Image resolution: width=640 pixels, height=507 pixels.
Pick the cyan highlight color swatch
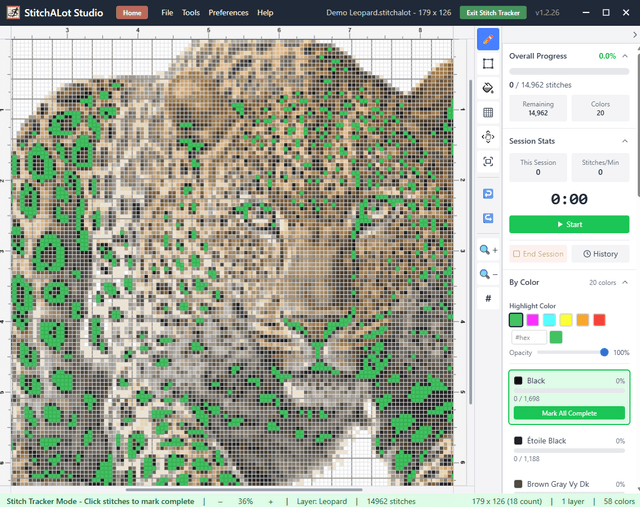[549, 320]
